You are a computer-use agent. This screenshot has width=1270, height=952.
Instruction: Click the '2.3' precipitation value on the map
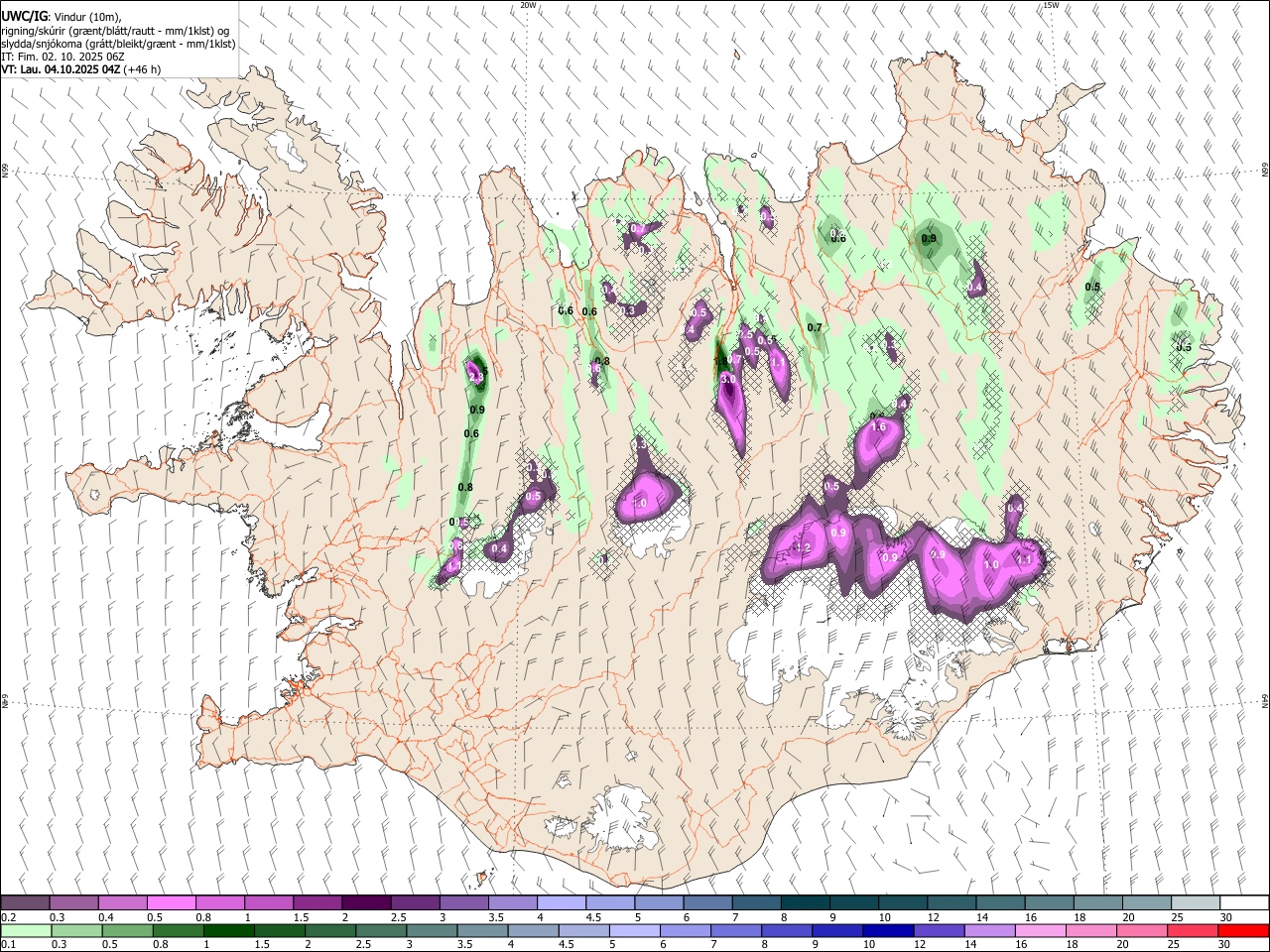pyautogui.click(x=475, y=377)
